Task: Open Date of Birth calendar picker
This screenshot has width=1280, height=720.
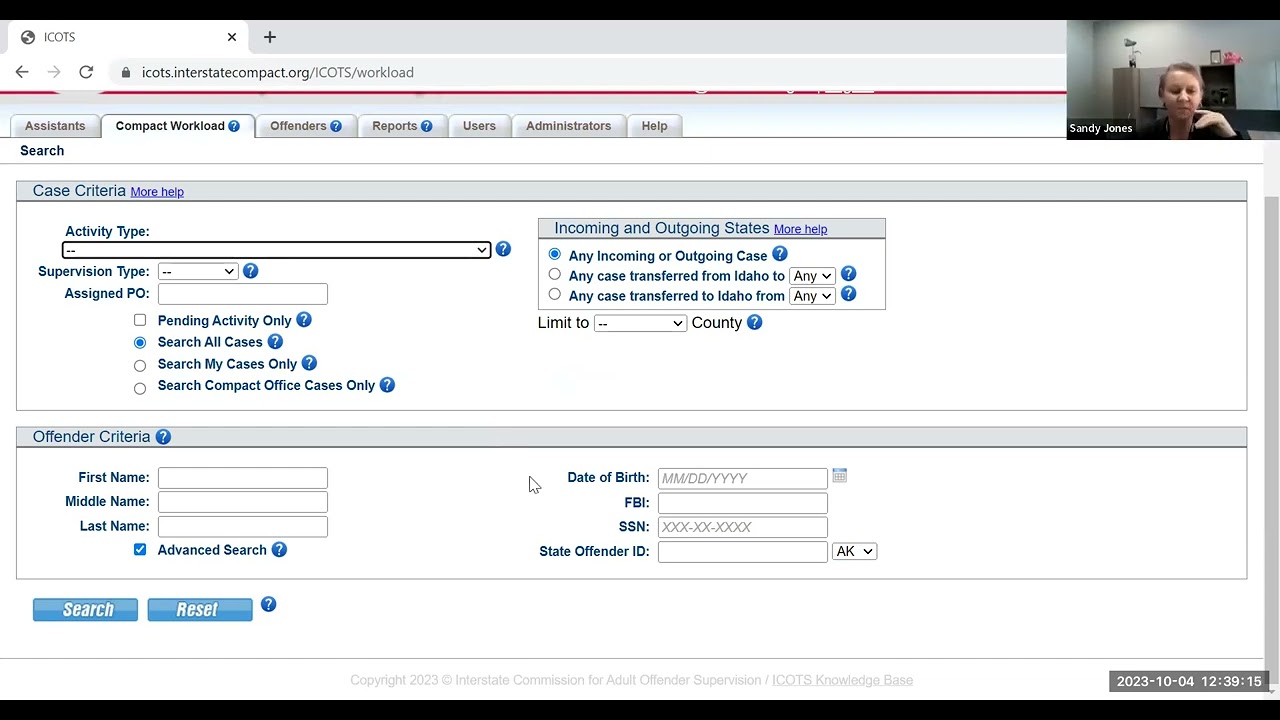Action: (x=840, y=476)
